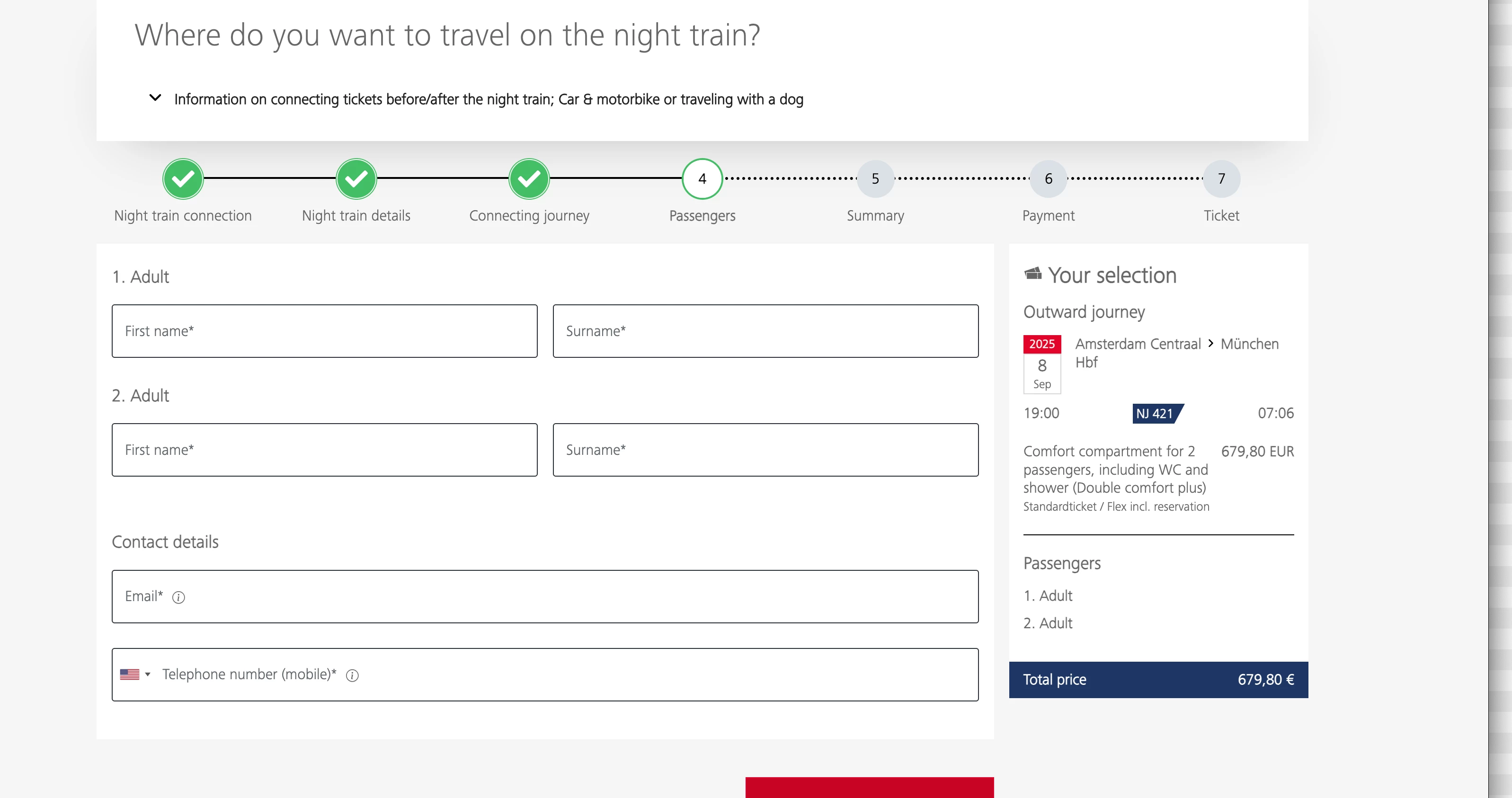Screen dimensions: 1512x798
Task: Expand the connecting tickets information section
Action: (x=156, y=98)
